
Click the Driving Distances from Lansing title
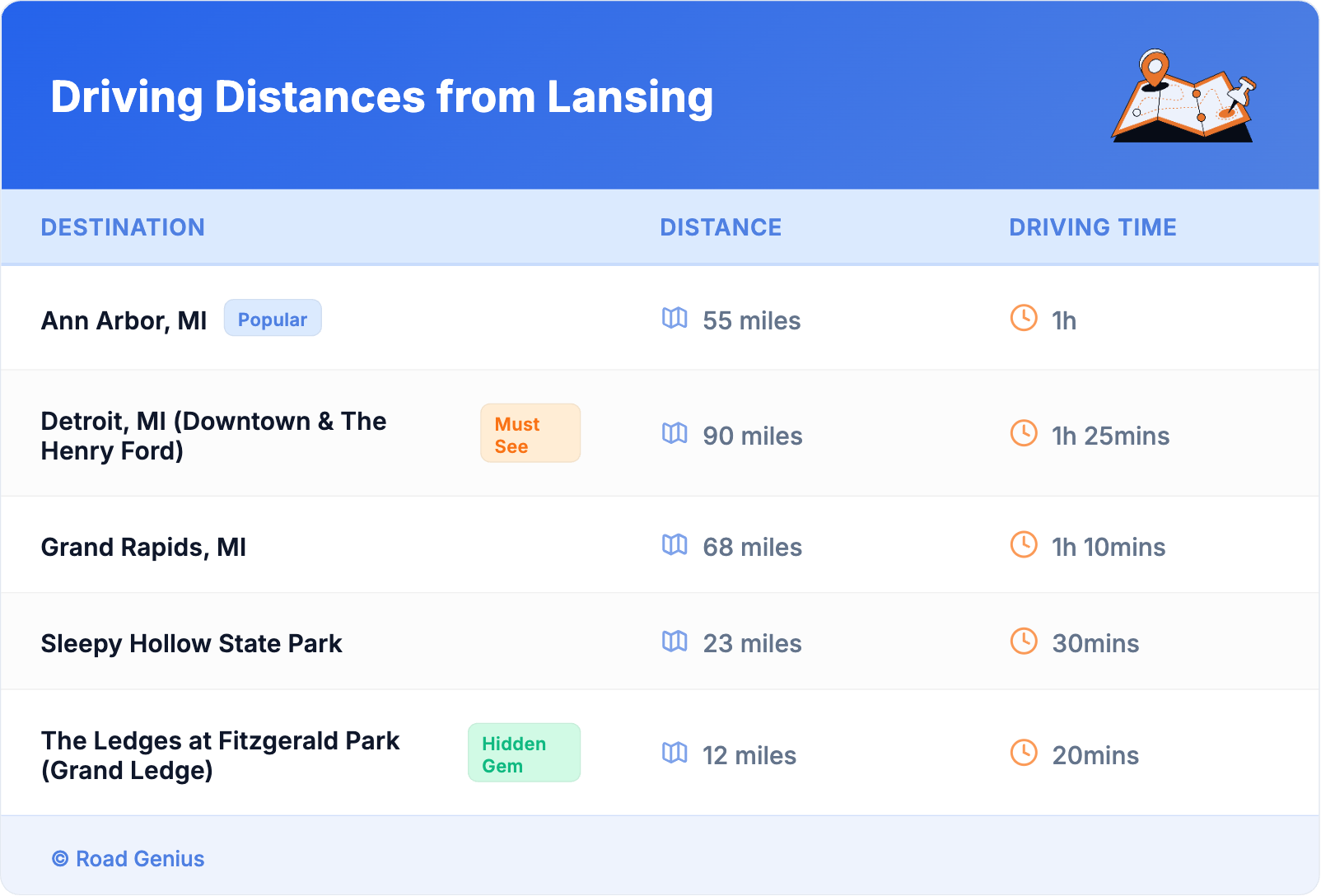point(381,97)
